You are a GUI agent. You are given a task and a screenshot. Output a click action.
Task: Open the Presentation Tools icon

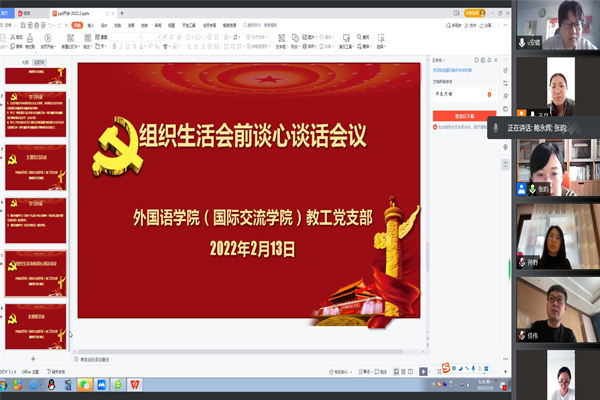[x=346, y=38]
